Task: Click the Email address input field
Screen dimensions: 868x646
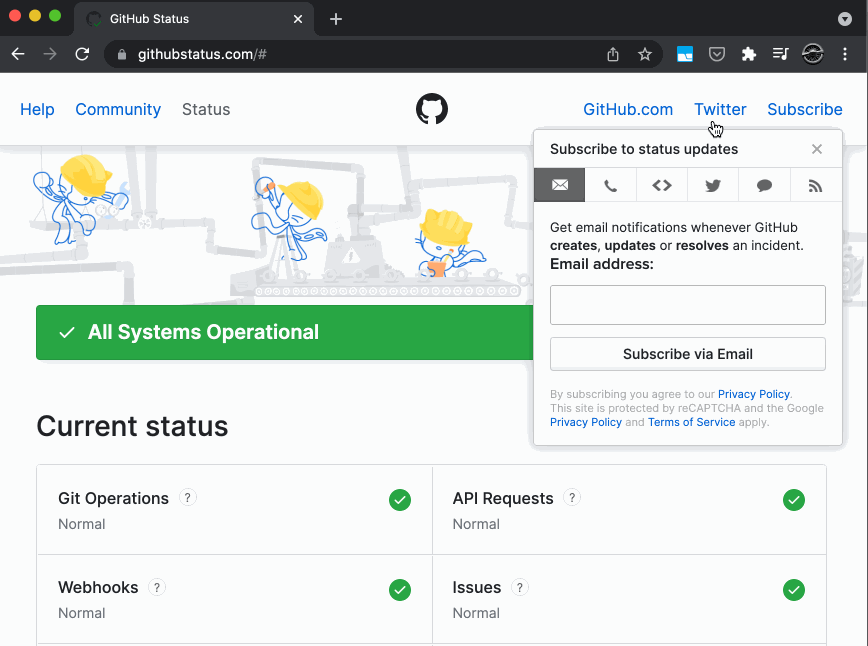Action: tap(688, 305)
